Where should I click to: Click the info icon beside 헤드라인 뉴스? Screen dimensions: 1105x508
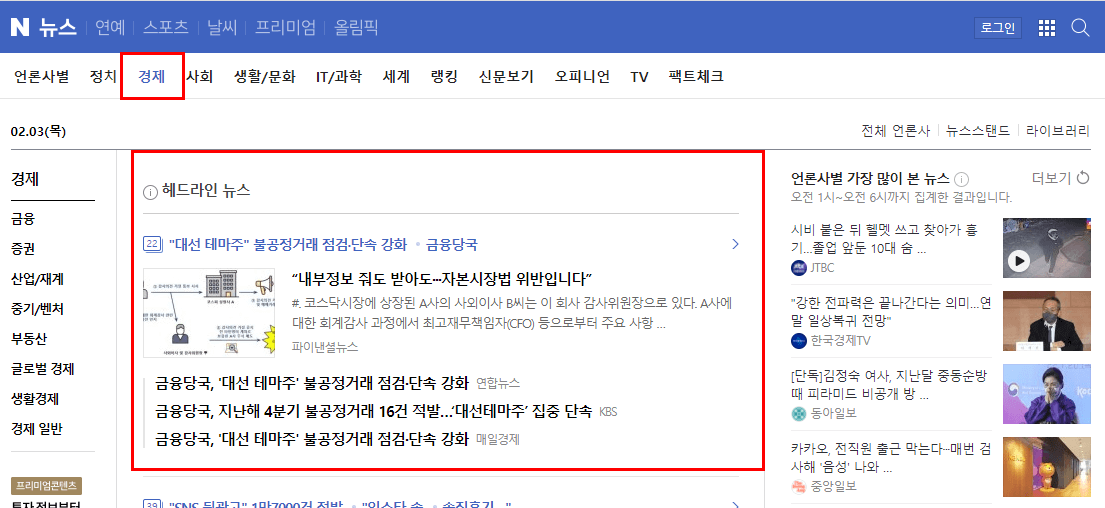[149, 192]
